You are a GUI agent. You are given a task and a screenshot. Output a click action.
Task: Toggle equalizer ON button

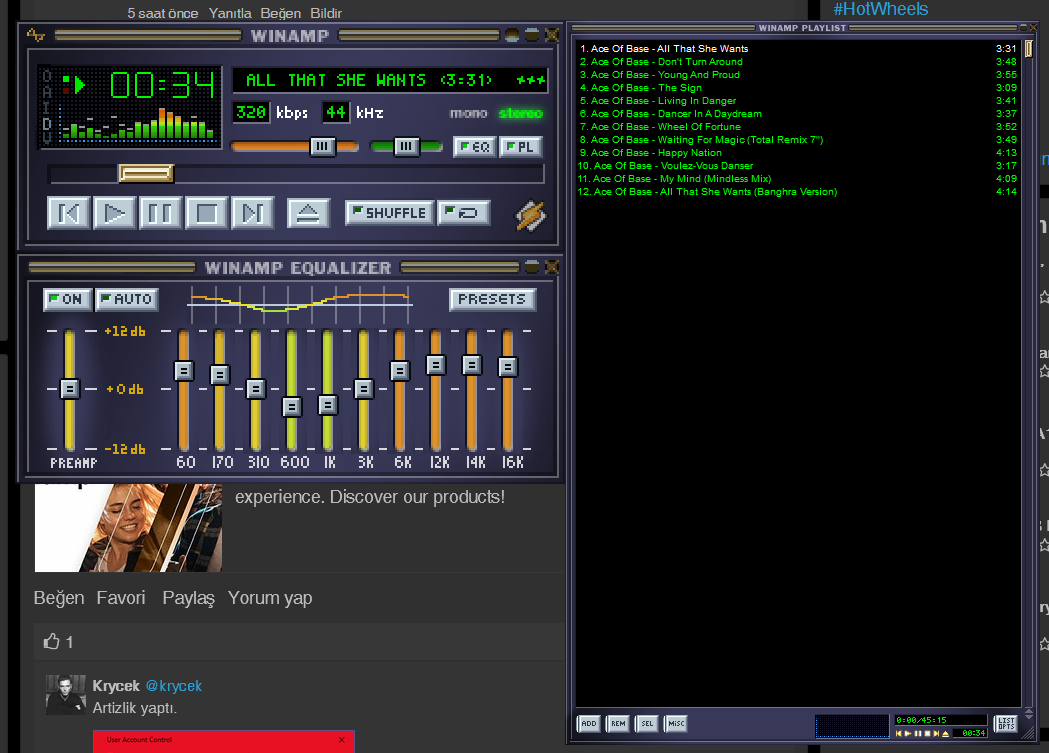coord(66,299)
